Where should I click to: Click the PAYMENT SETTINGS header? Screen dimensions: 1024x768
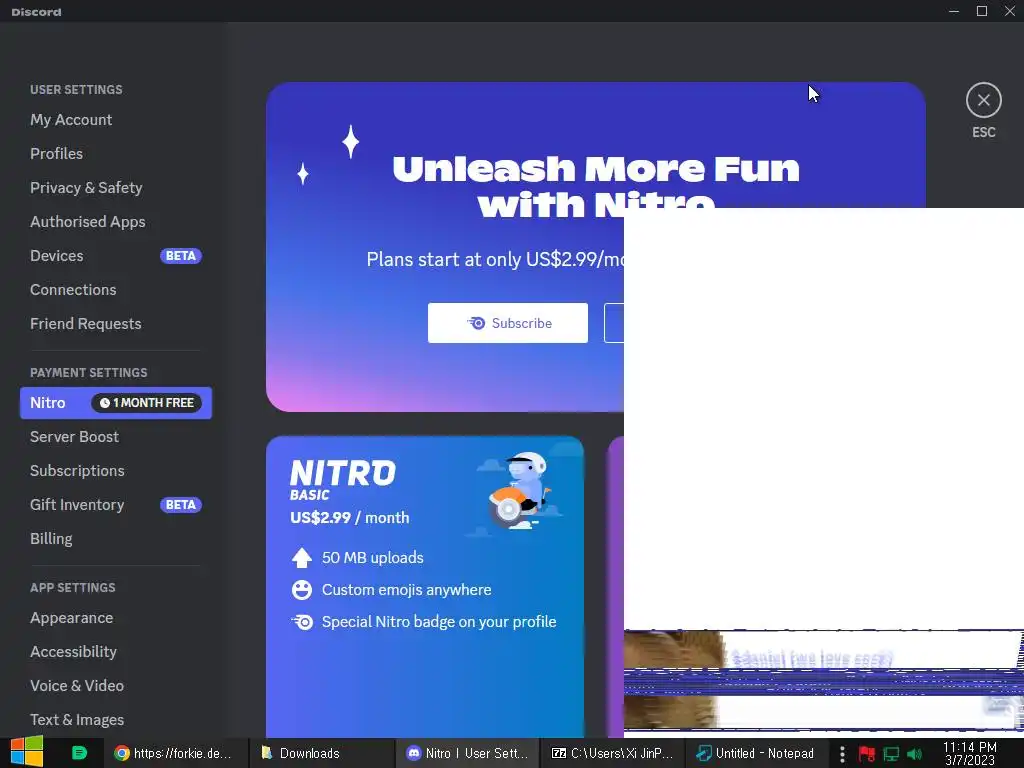[x=88, y=372]
